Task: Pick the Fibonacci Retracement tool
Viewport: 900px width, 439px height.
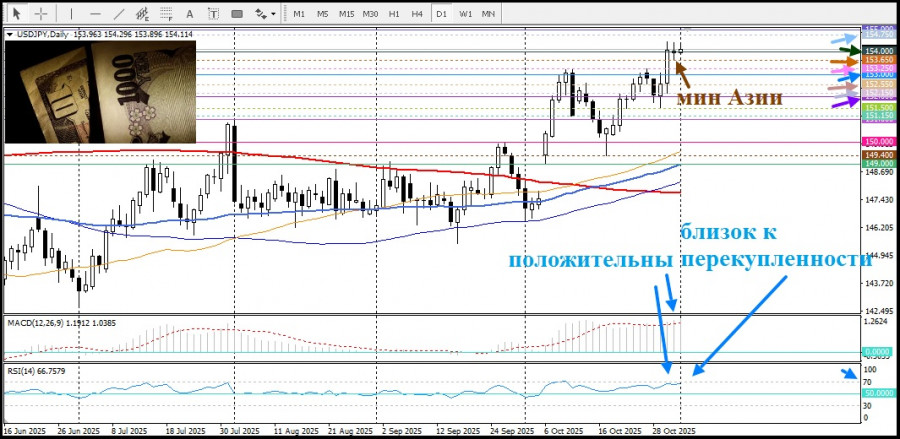Action: point(166,13)
